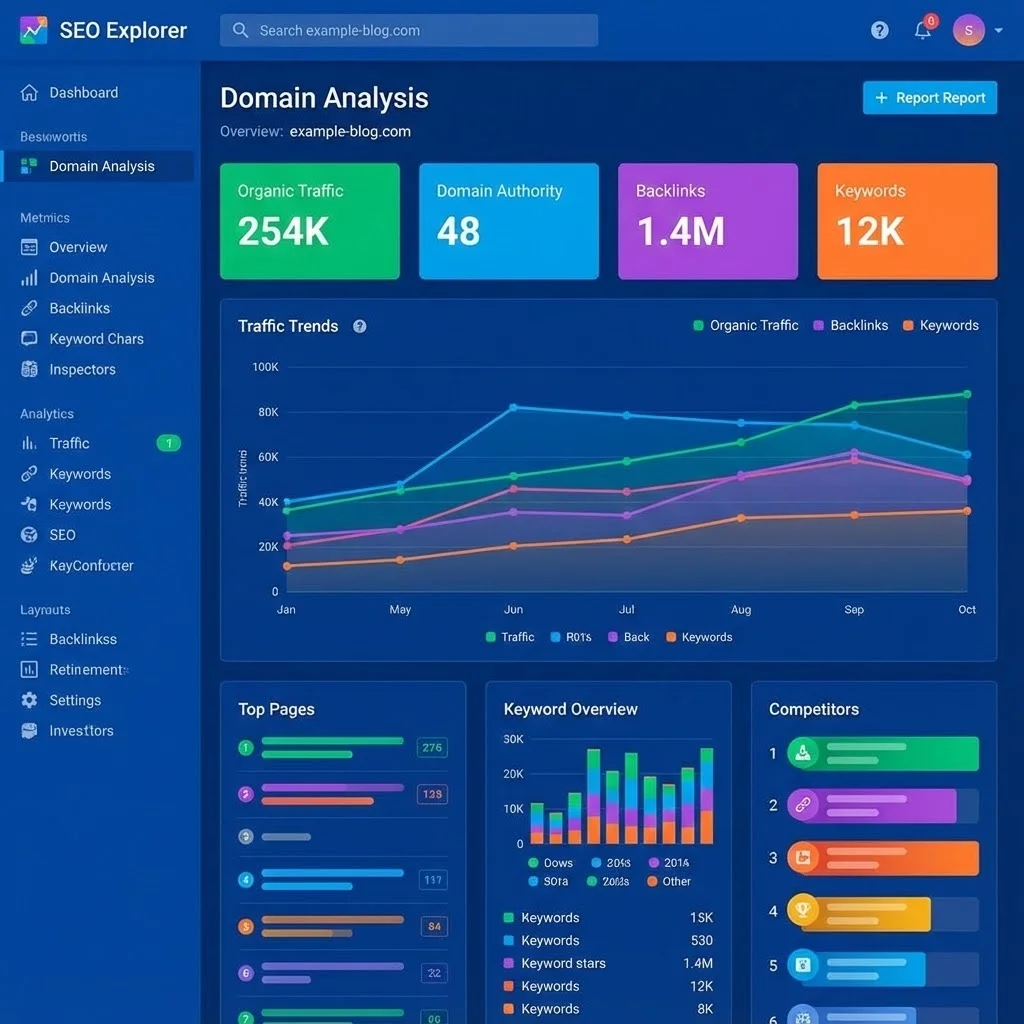The width and height of the screenshot is (1024, 1024).
Task: Click the Overview sidebar icon
Action: [x=29, y=247]
